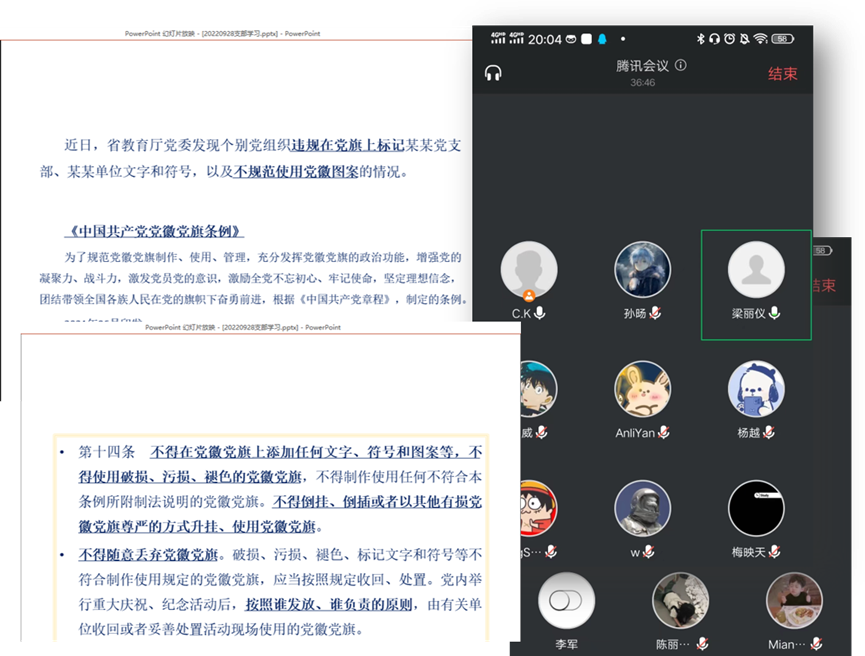
Task: Click muted mic icon next to AnliYan
Action: point(663,432)
